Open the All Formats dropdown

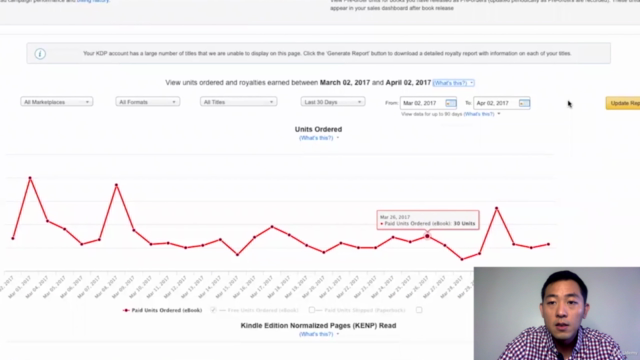click(x=147, y=102)
